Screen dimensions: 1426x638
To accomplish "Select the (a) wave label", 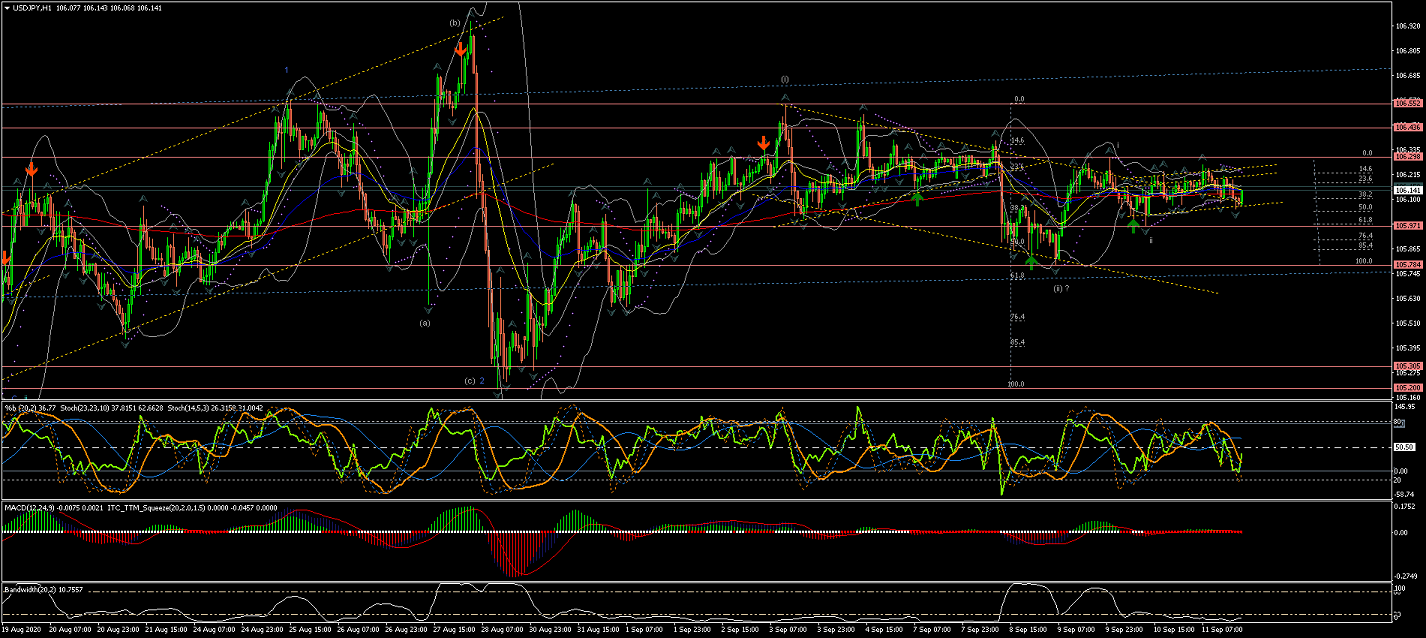I will (425, 323).
